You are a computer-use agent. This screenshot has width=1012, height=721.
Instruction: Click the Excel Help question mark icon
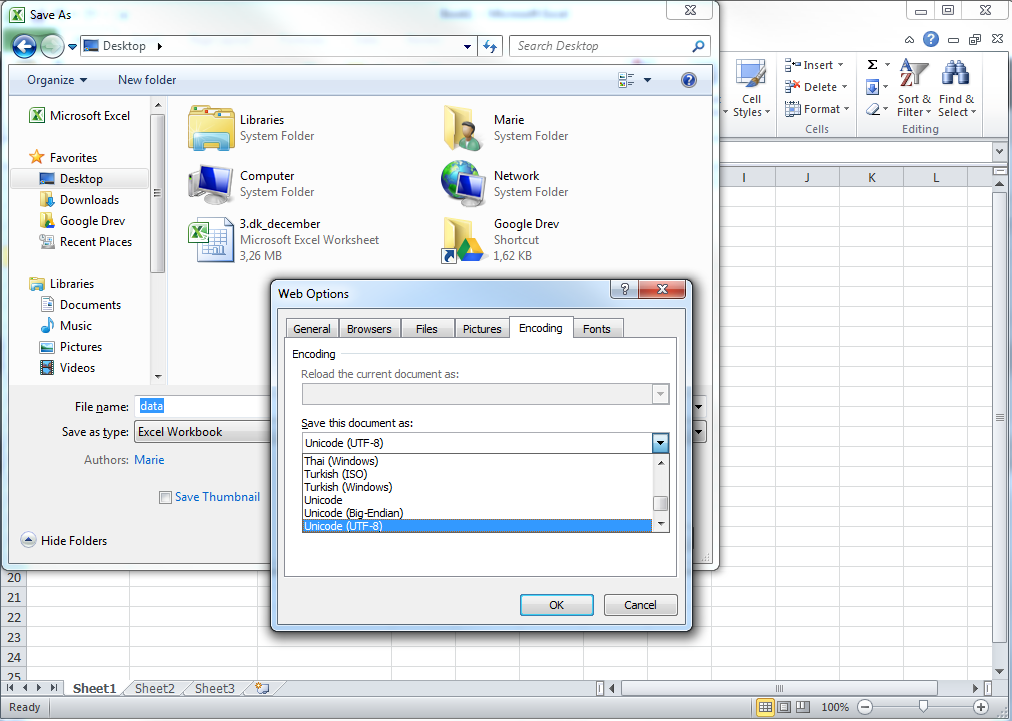coord(931,39)
